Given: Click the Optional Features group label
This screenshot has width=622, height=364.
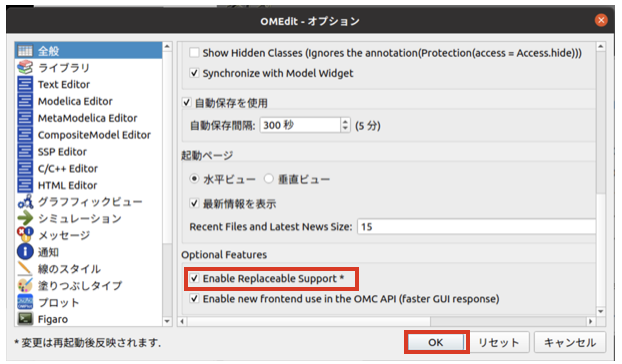Looking at the screenshot, I should pyautogui.click(x=224, y=255).
